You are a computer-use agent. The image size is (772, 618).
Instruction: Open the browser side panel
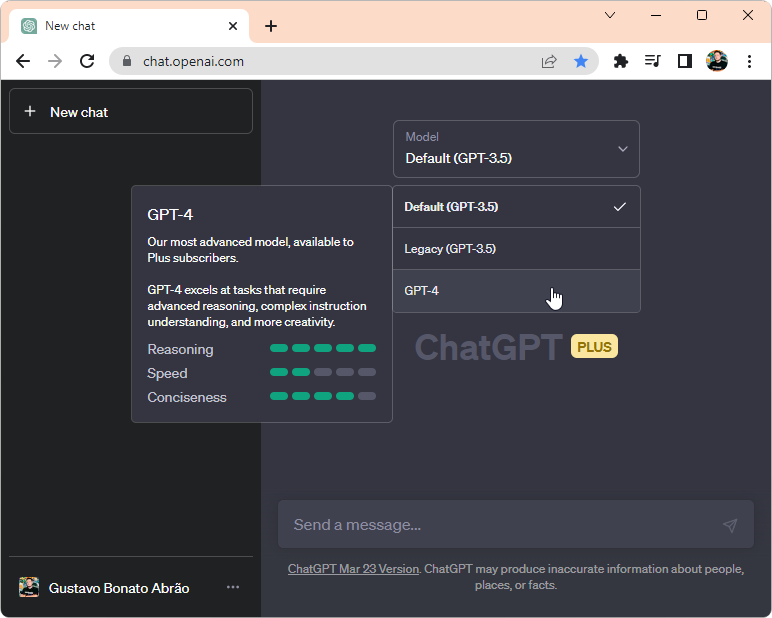coord(685,61)
